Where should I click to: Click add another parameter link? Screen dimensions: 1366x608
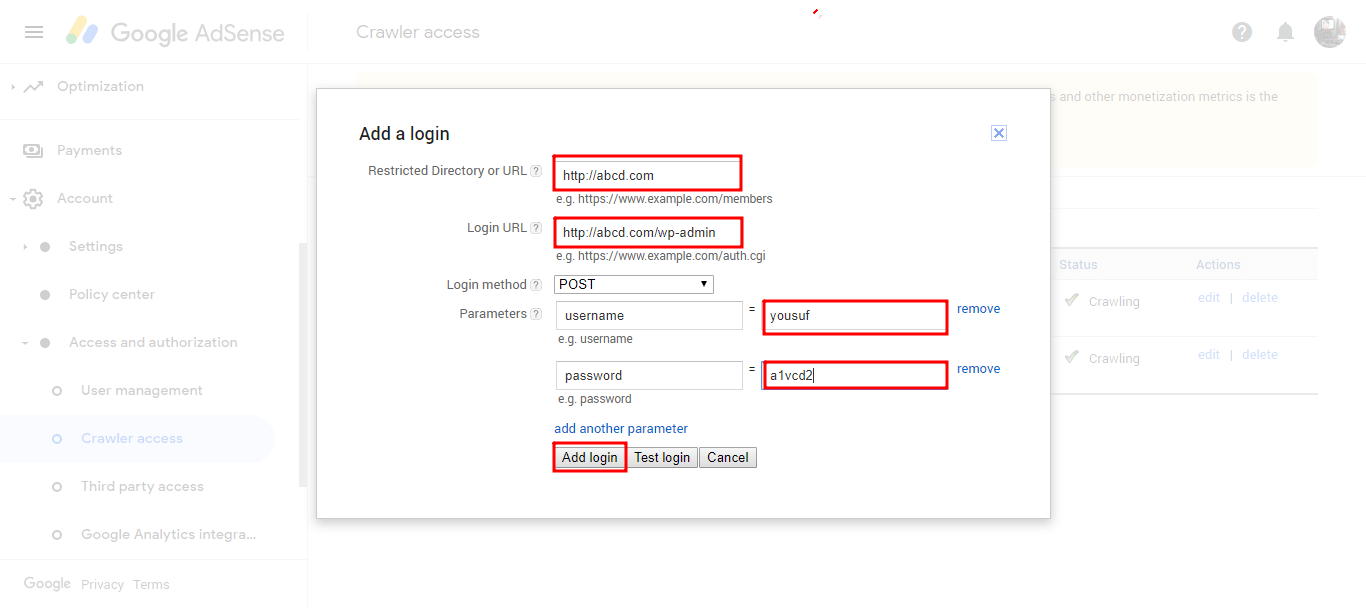621,429
